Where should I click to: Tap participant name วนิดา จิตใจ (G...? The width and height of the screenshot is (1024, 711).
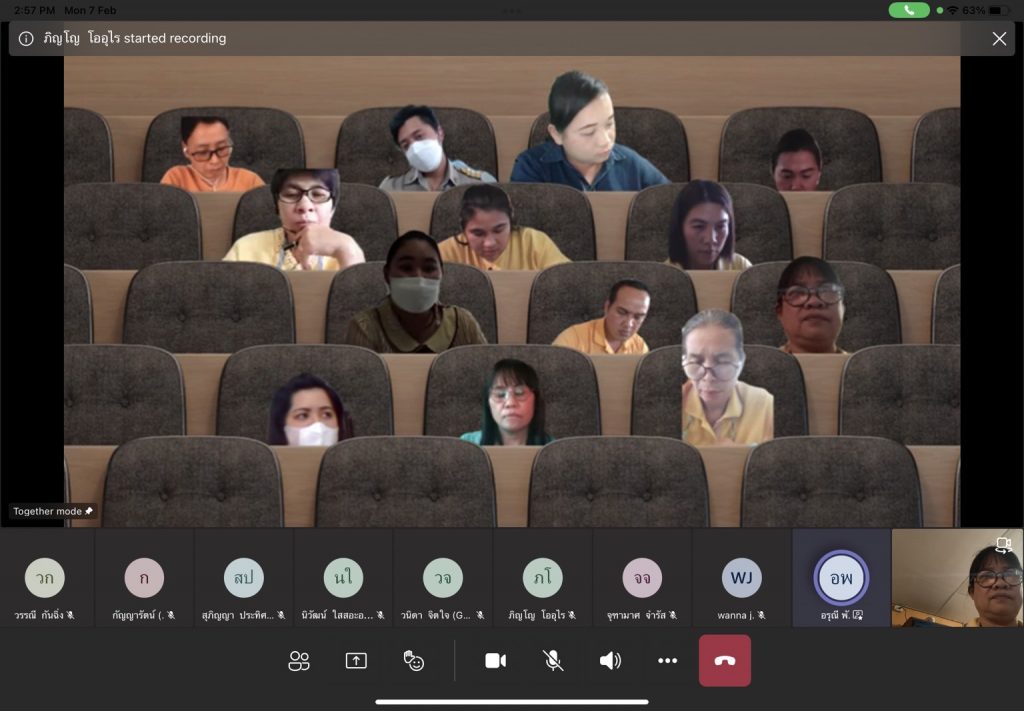436,615
